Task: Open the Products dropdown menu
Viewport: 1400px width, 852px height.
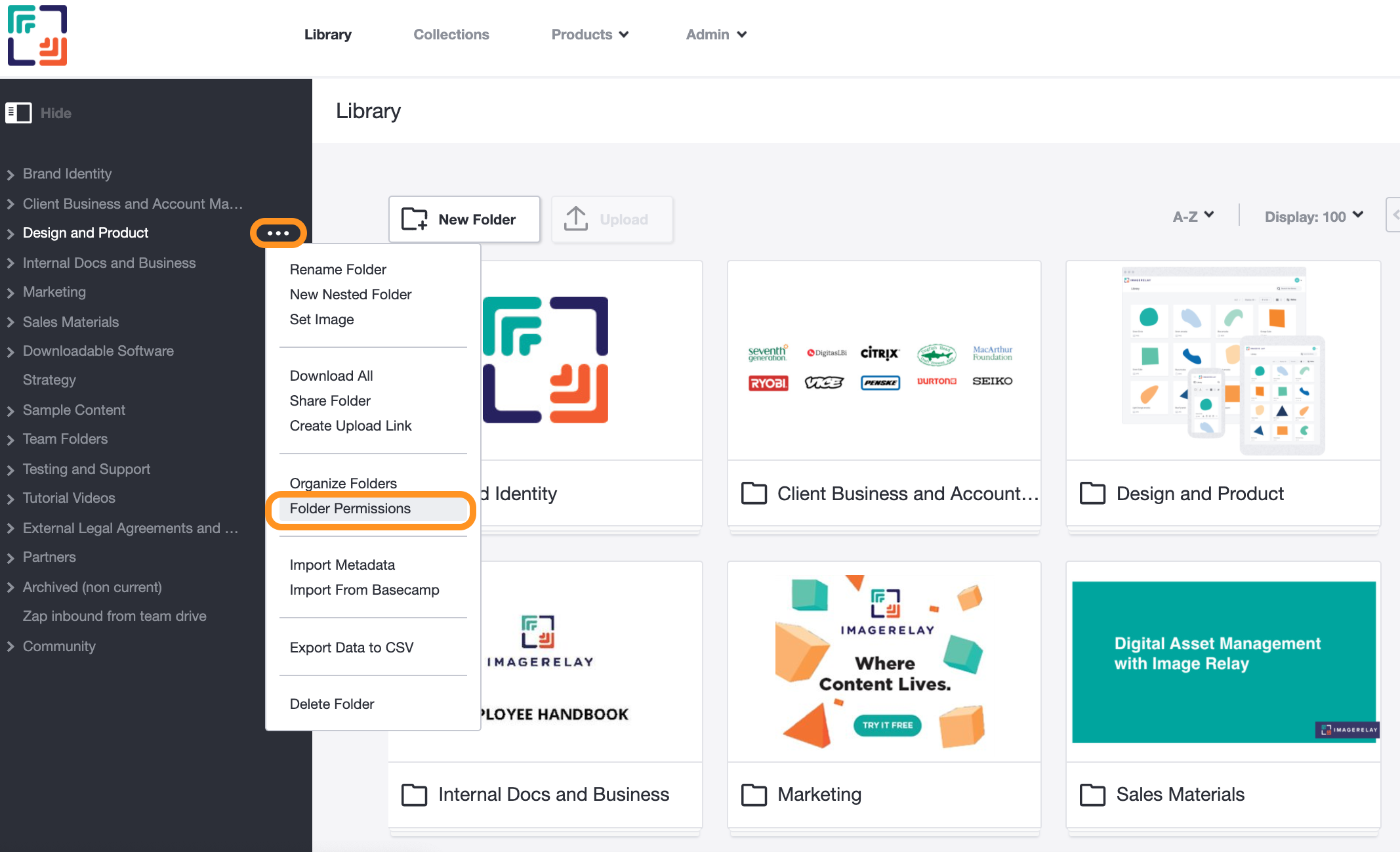Action: point(590,35)
